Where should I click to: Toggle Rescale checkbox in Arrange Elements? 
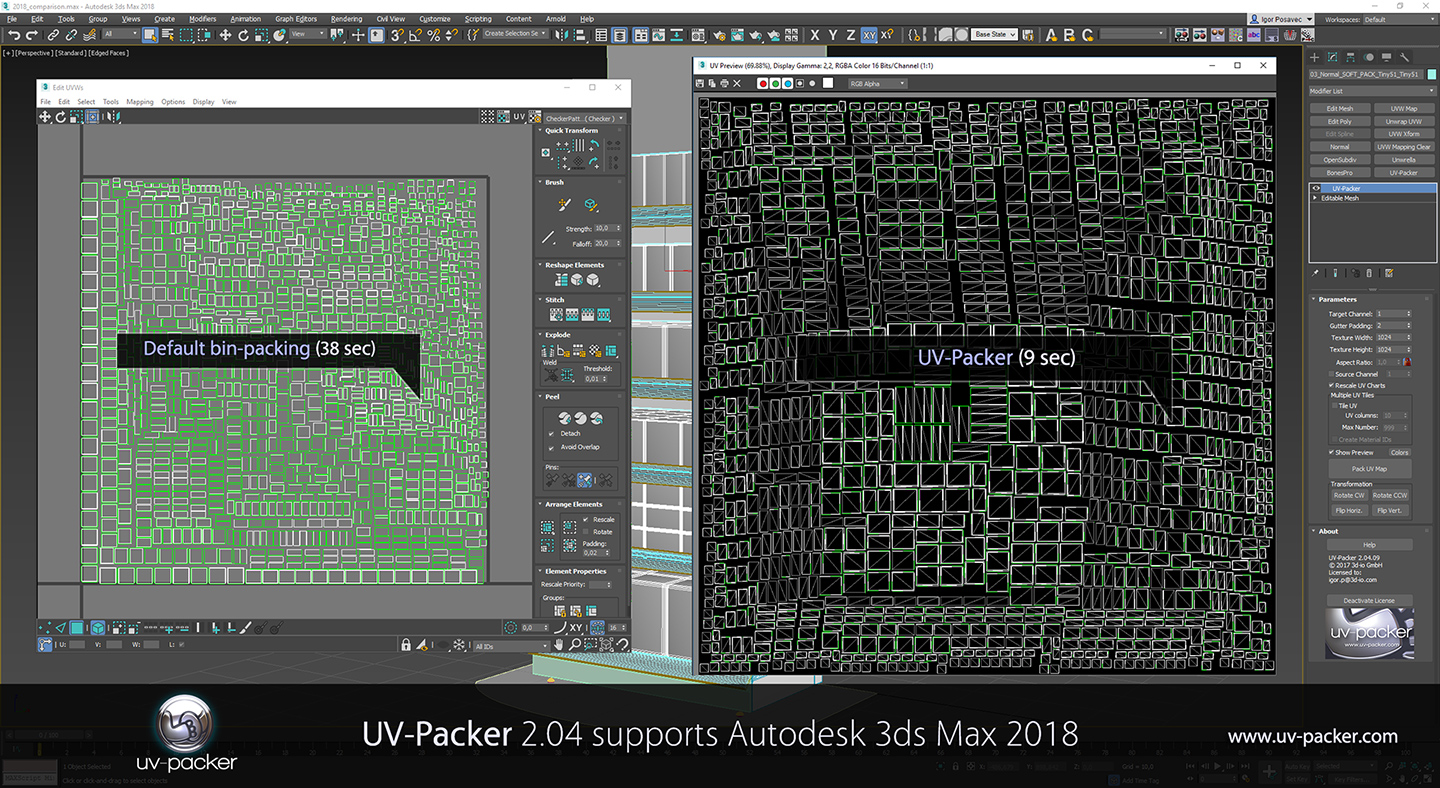tap(586, 520)
